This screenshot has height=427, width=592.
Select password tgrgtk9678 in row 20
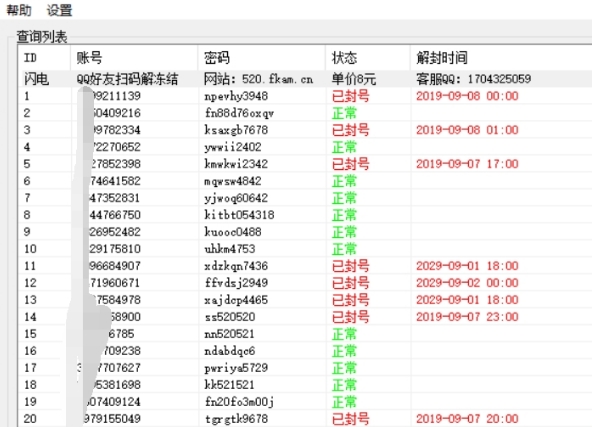point(236,419)
